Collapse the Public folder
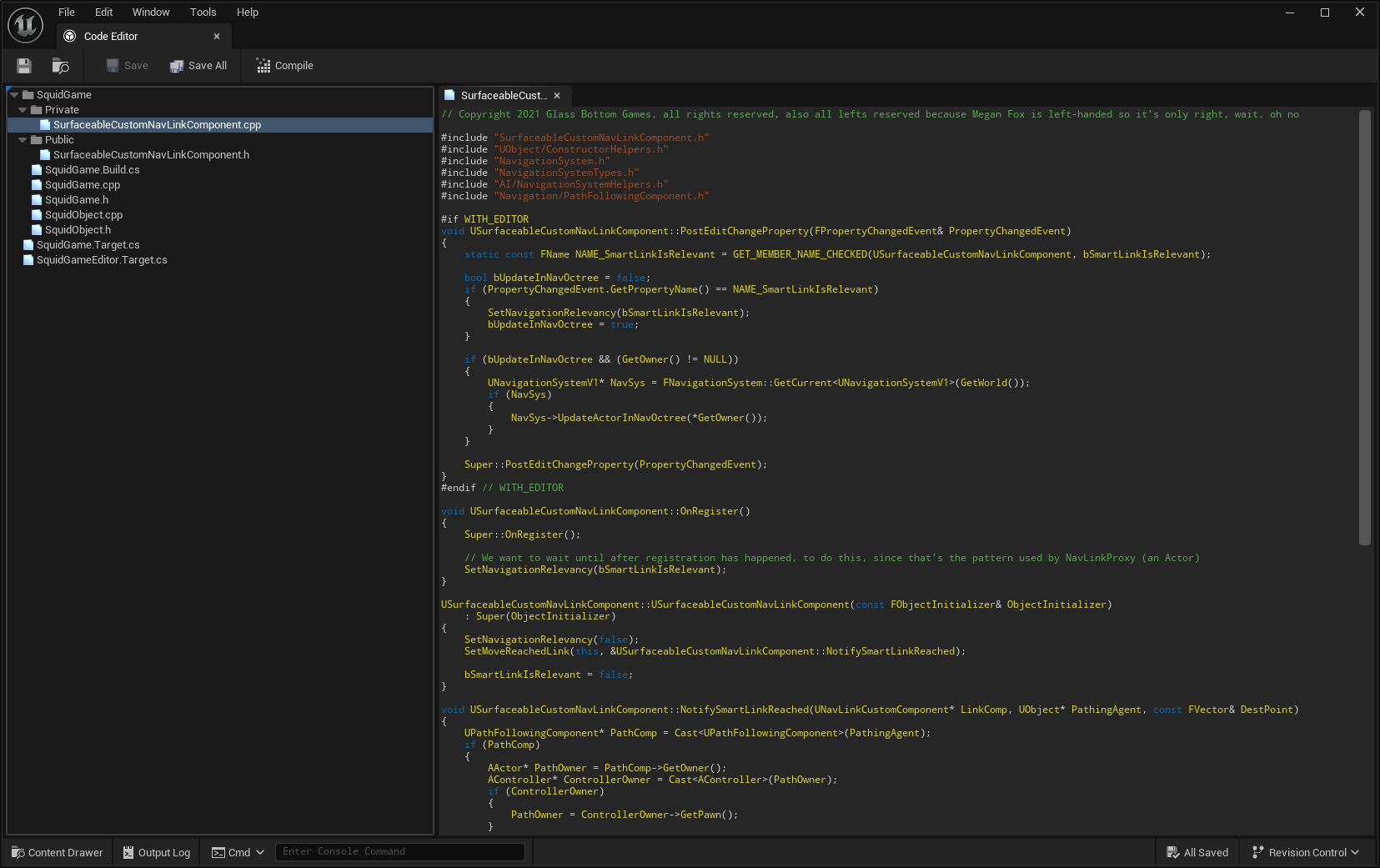 point(23,140)
